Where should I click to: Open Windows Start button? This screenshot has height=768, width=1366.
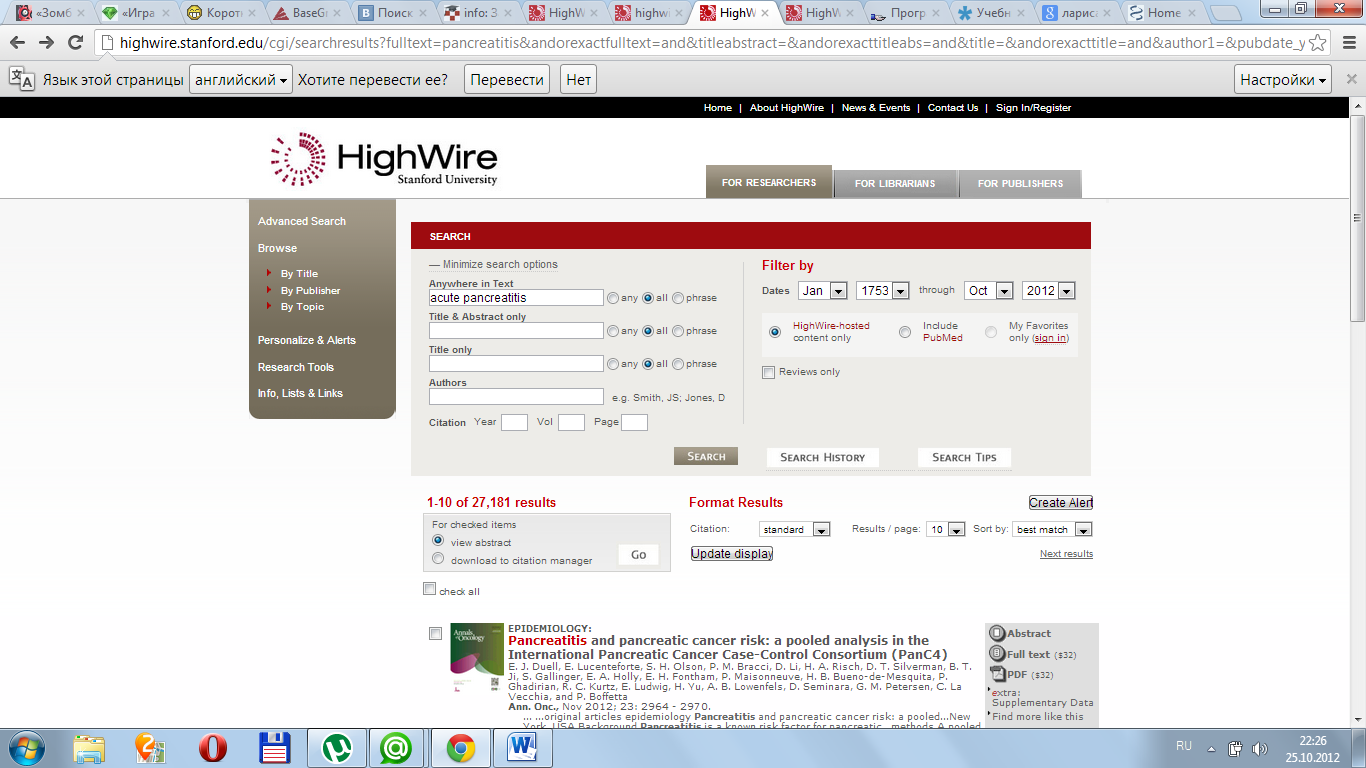point(27,747)
